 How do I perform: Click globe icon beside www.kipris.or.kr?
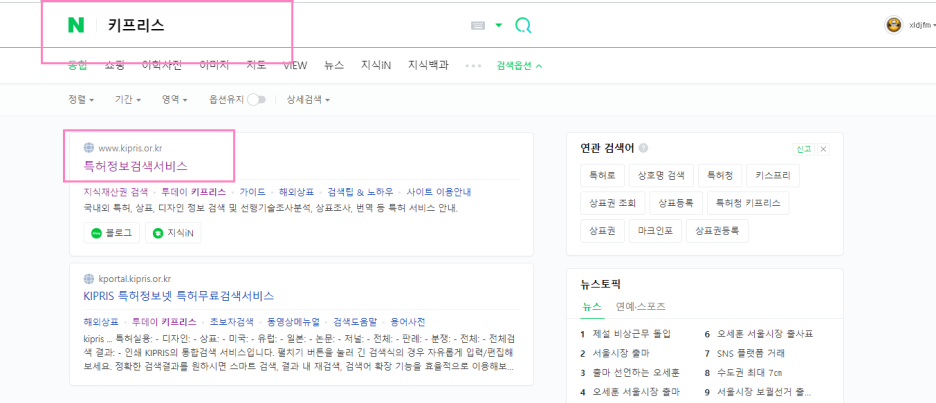tap(89, 147)
